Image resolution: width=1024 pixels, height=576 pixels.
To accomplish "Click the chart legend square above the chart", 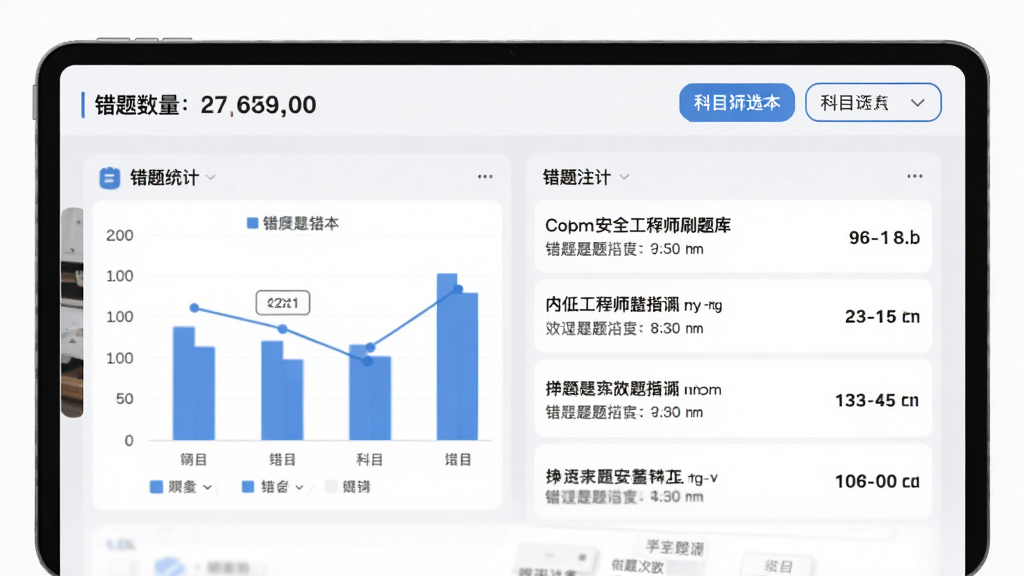I will coord(252,223).
